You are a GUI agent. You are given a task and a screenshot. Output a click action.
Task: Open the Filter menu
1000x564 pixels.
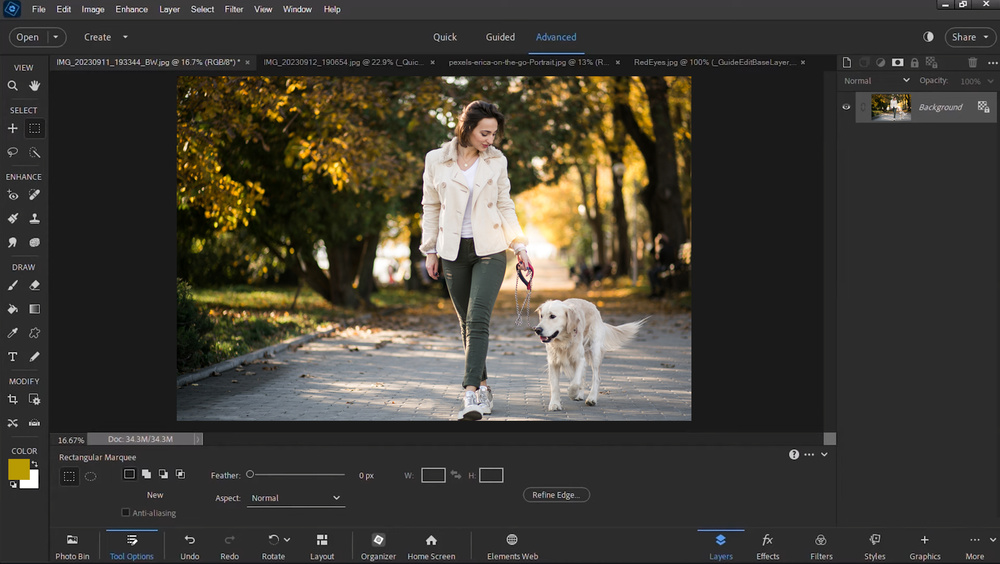pyautogui.click(x=234, y=9)
